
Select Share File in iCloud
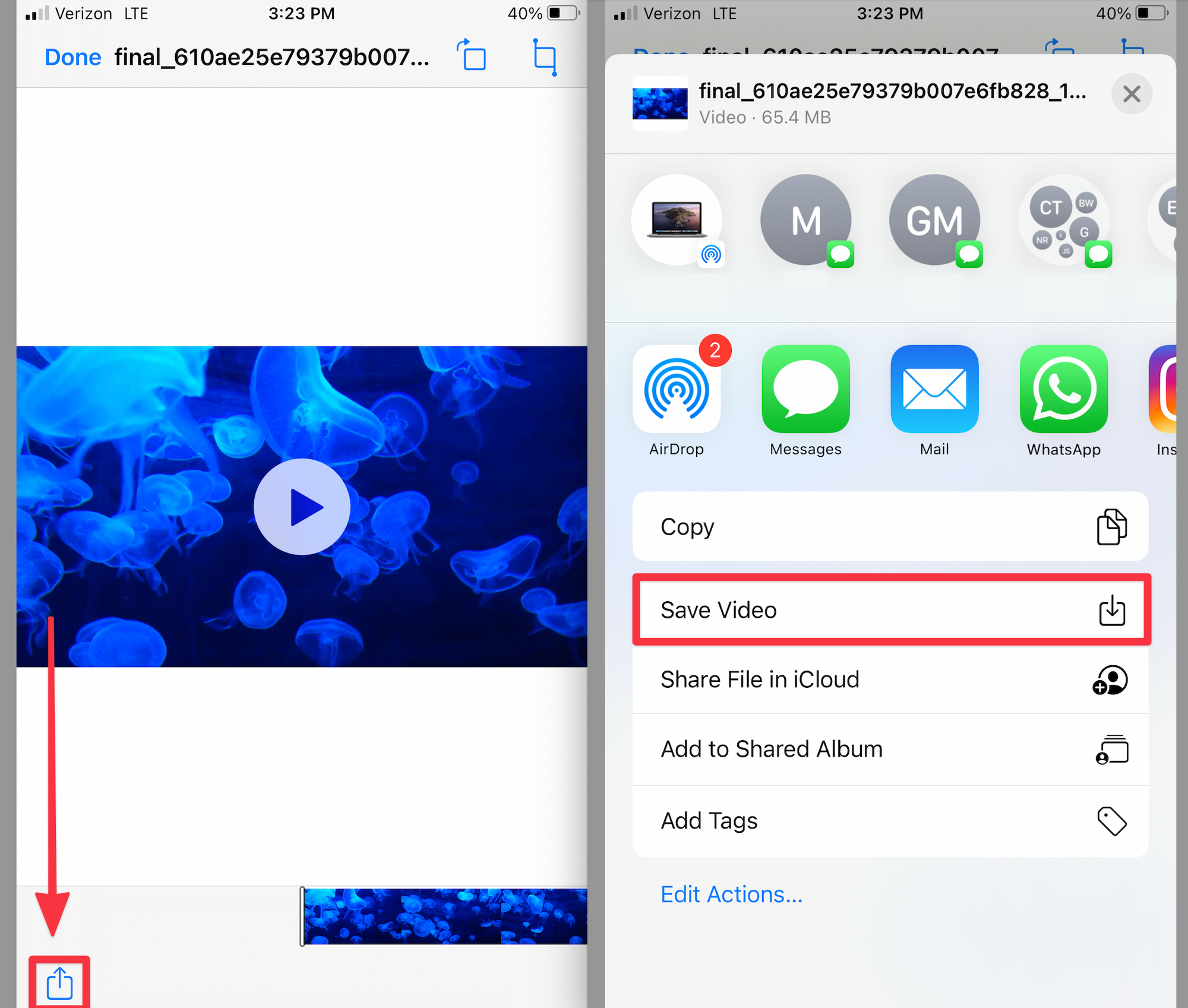point(890,680)
